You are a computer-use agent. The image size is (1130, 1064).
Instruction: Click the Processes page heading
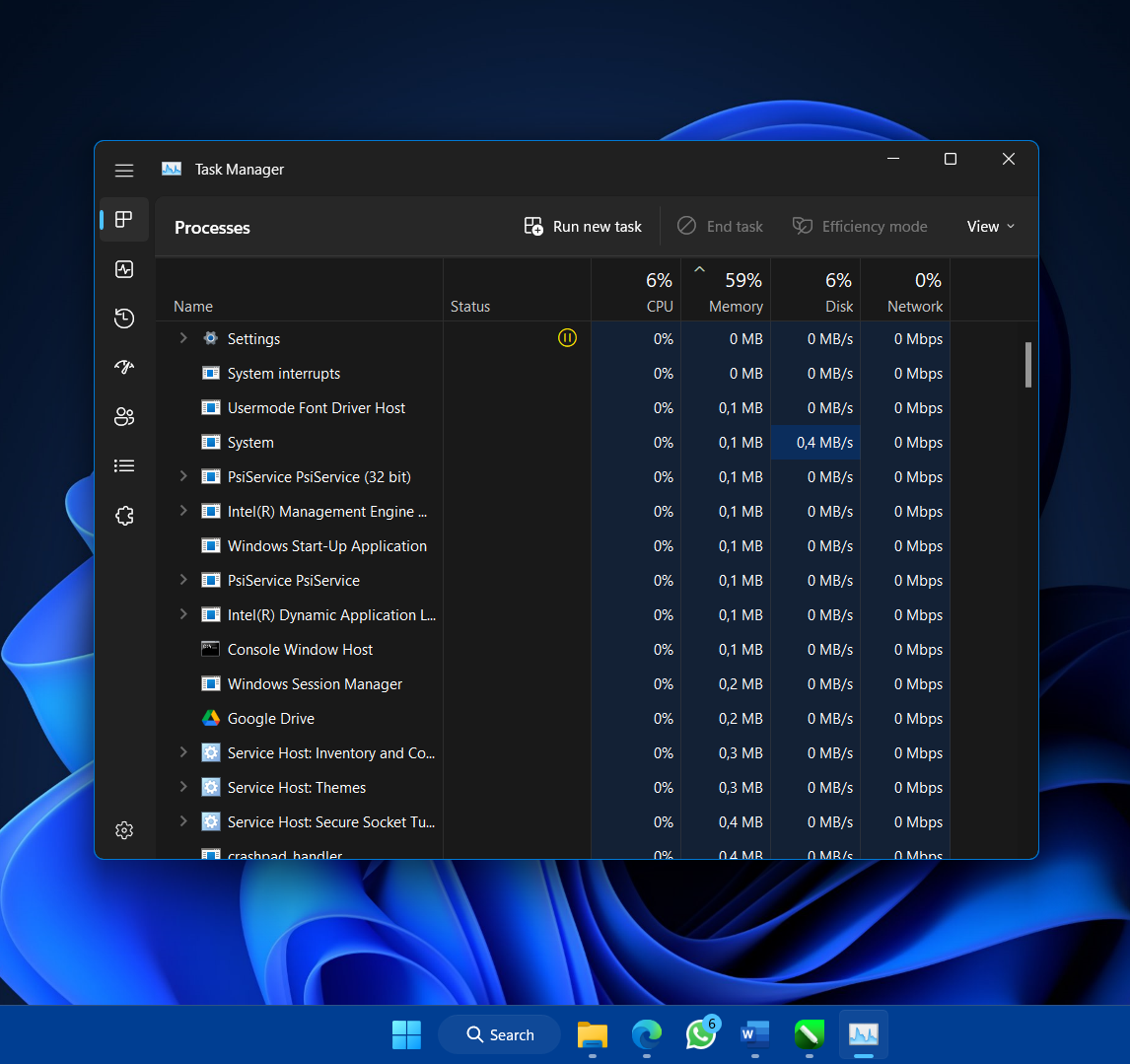pyautogui.click(x=212, y=228)
